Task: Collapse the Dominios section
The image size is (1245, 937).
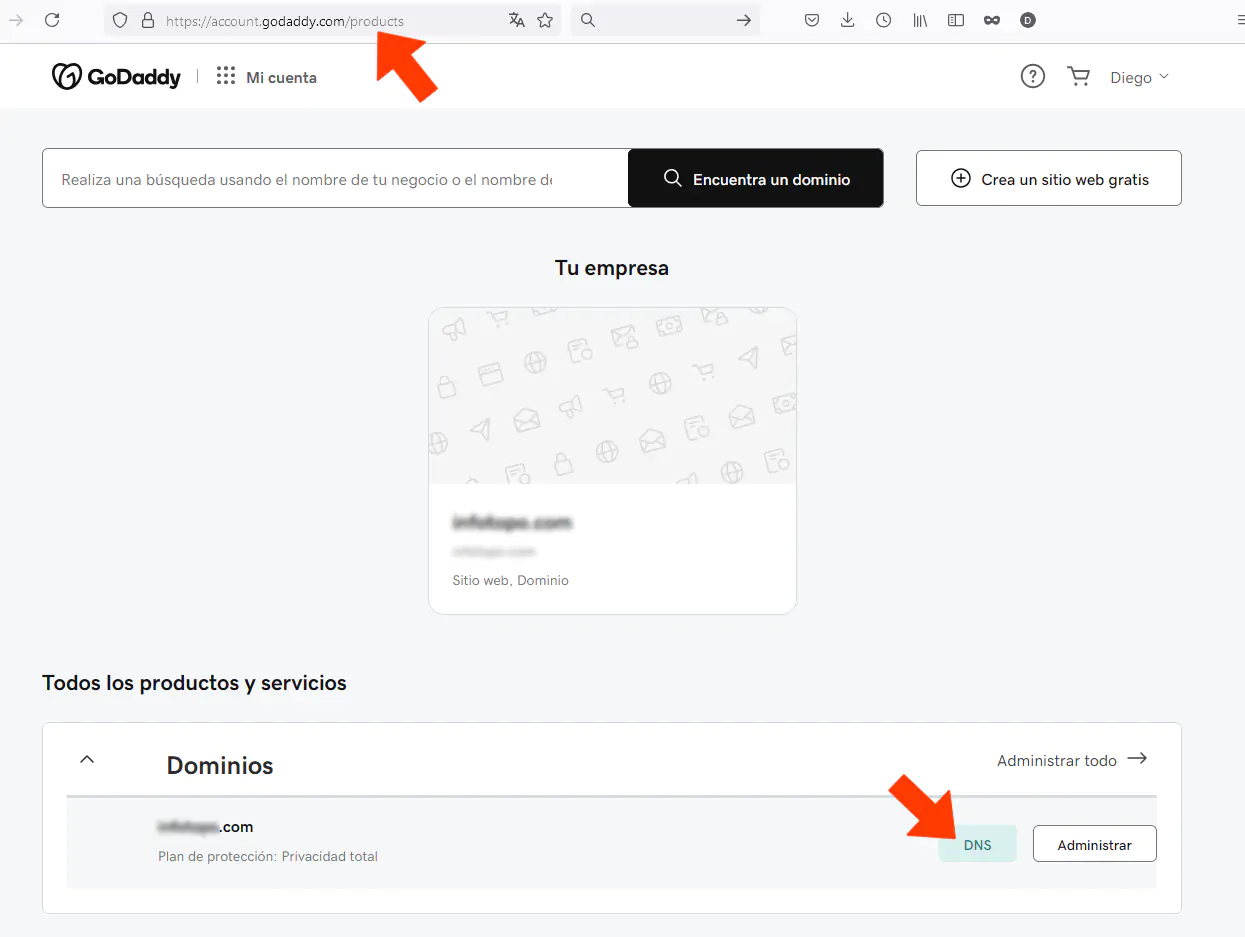Action: [x=87, y=759]
